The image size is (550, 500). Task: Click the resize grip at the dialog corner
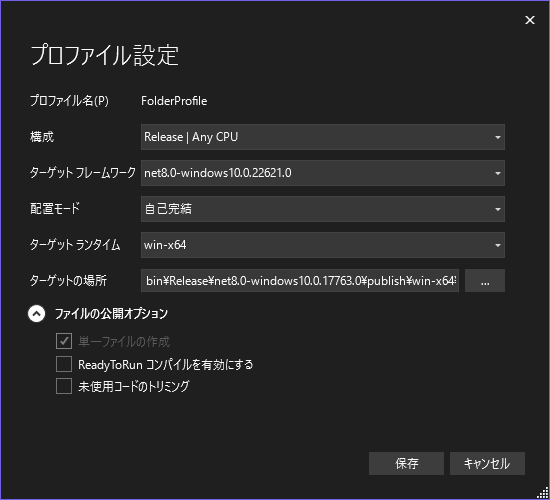pos(543,493)
